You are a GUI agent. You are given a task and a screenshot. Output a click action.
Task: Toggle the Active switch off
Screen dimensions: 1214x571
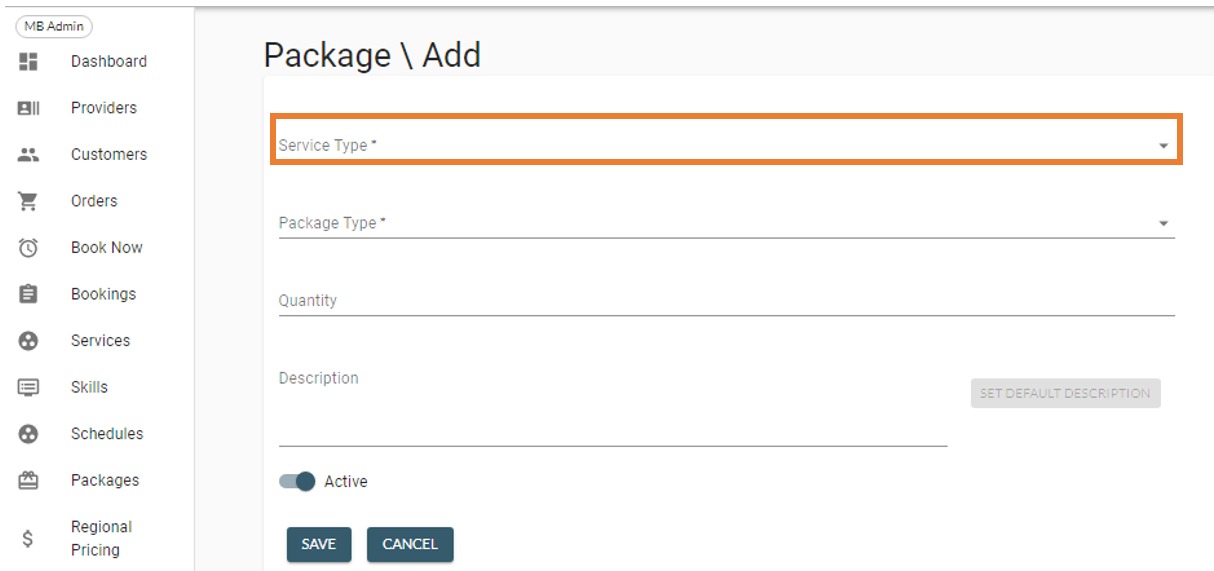pos(298,482)
